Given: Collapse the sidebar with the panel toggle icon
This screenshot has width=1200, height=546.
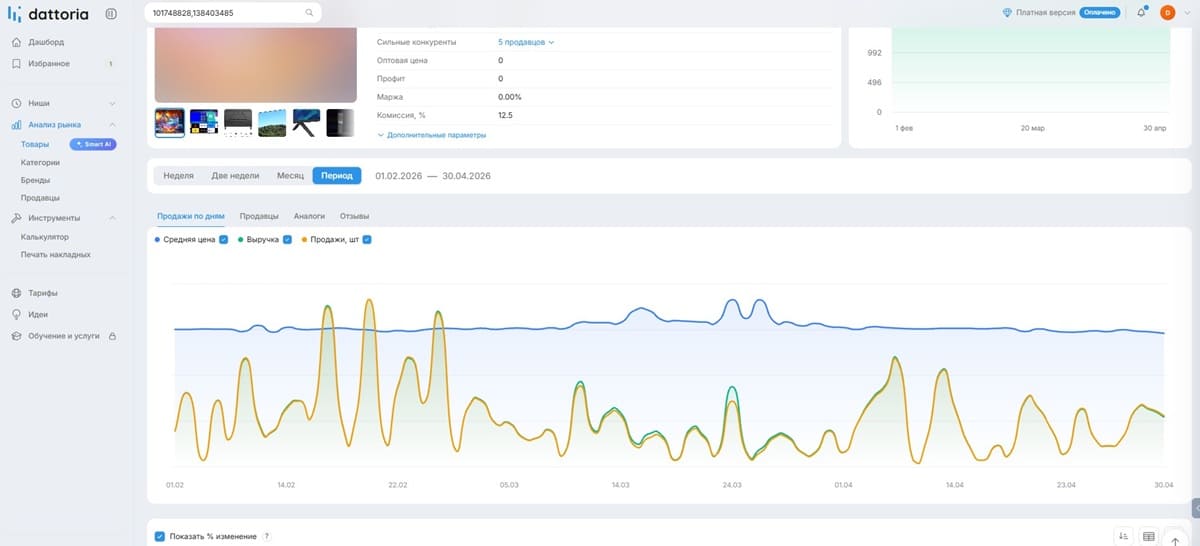Looking at the screenshot, I should click(x=110, y=13).
